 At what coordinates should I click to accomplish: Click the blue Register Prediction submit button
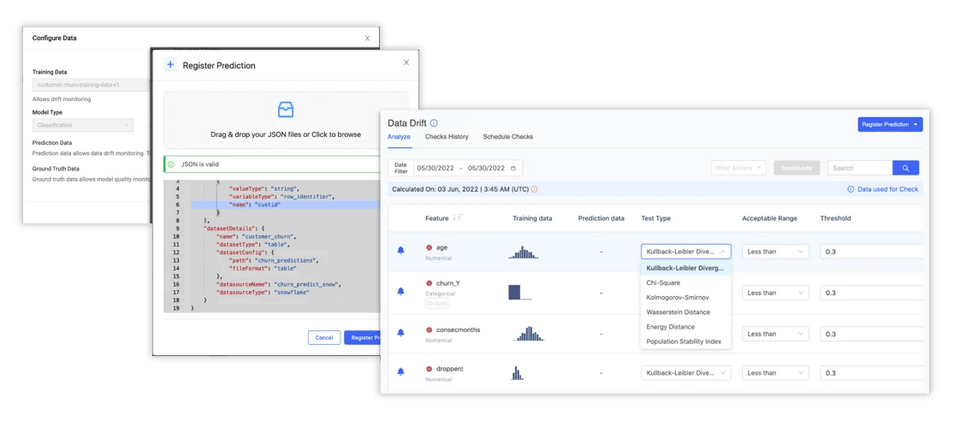pyautogui.click(x=362, y=337)
